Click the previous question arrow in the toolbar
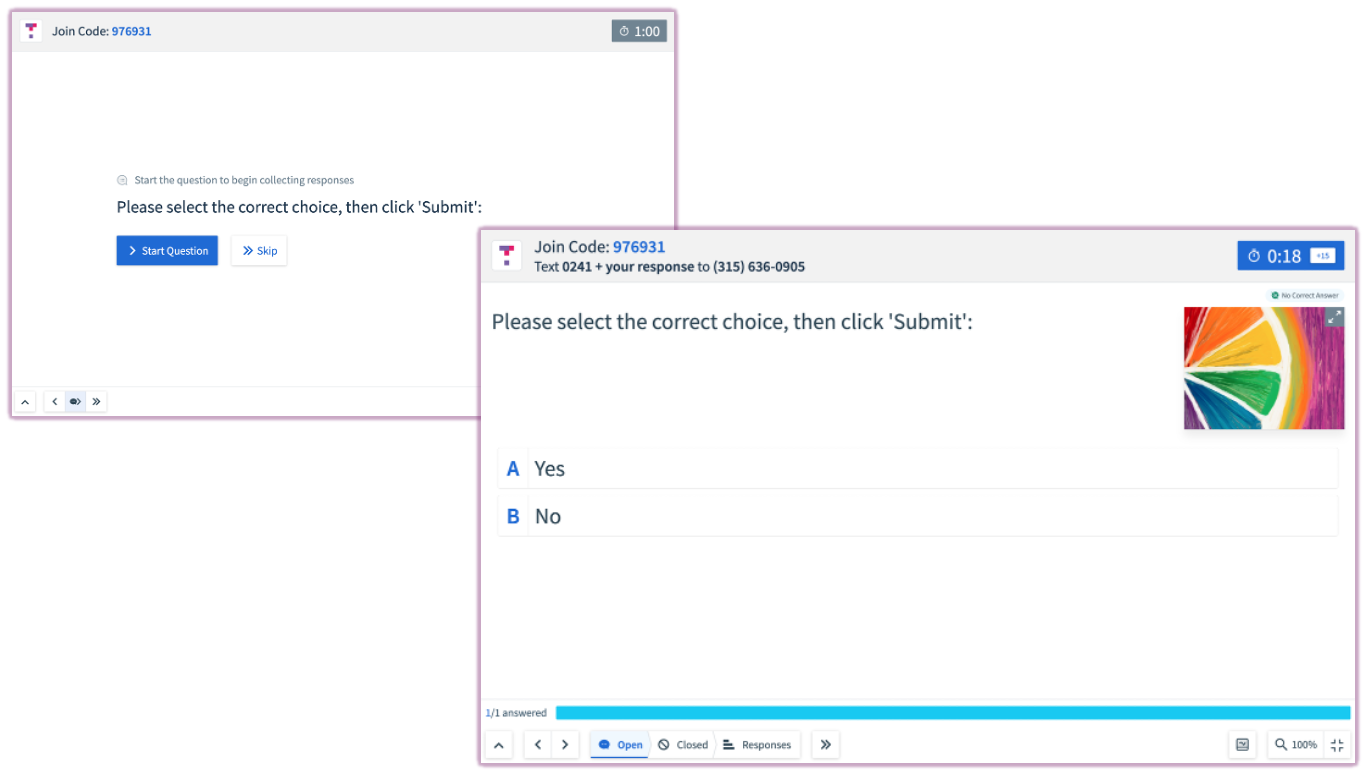The width and height of the screenshot is (1366, 774). [537, 745]
